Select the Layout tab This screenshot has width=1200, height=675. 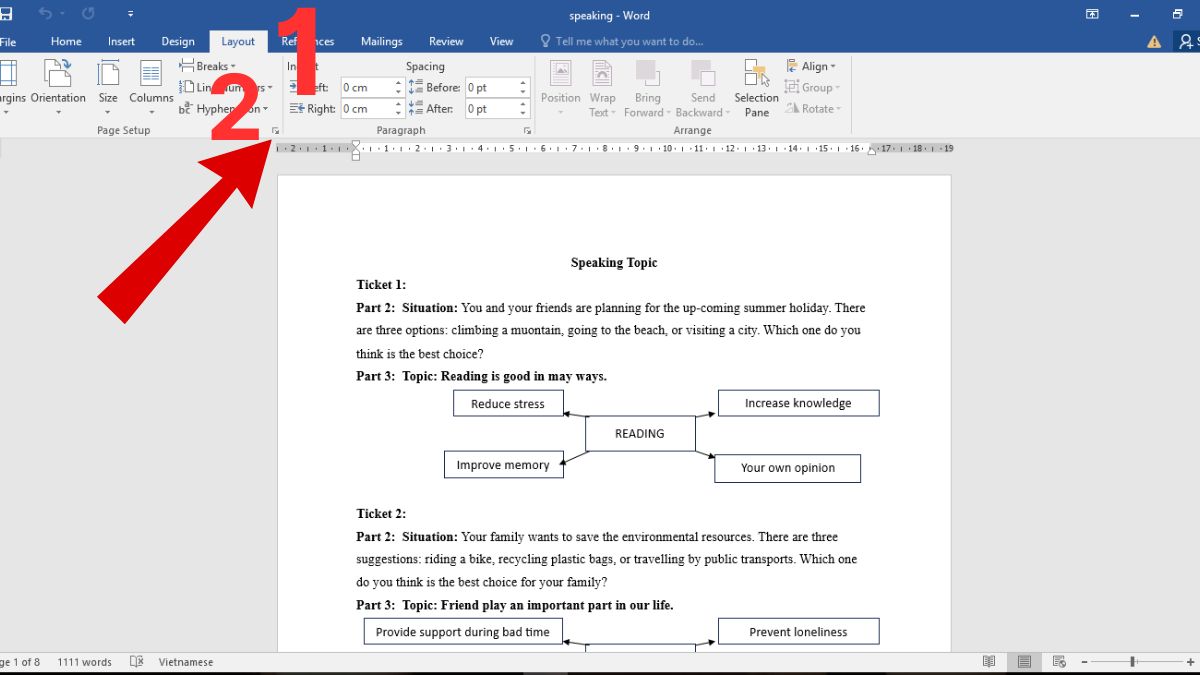click(238, 42)
